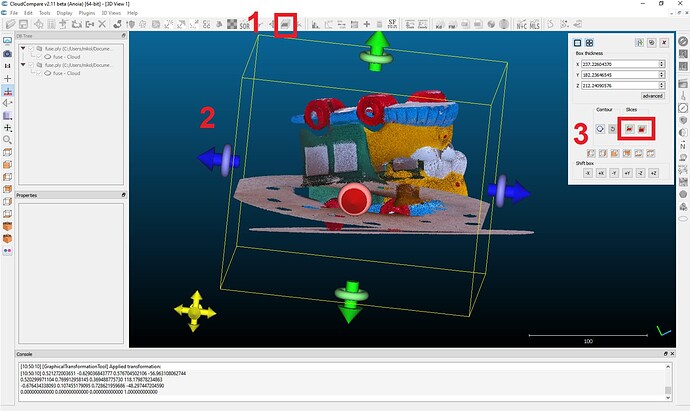Click the extract contour icon under Contour
690x411 pixels.
tap(600, 129)
